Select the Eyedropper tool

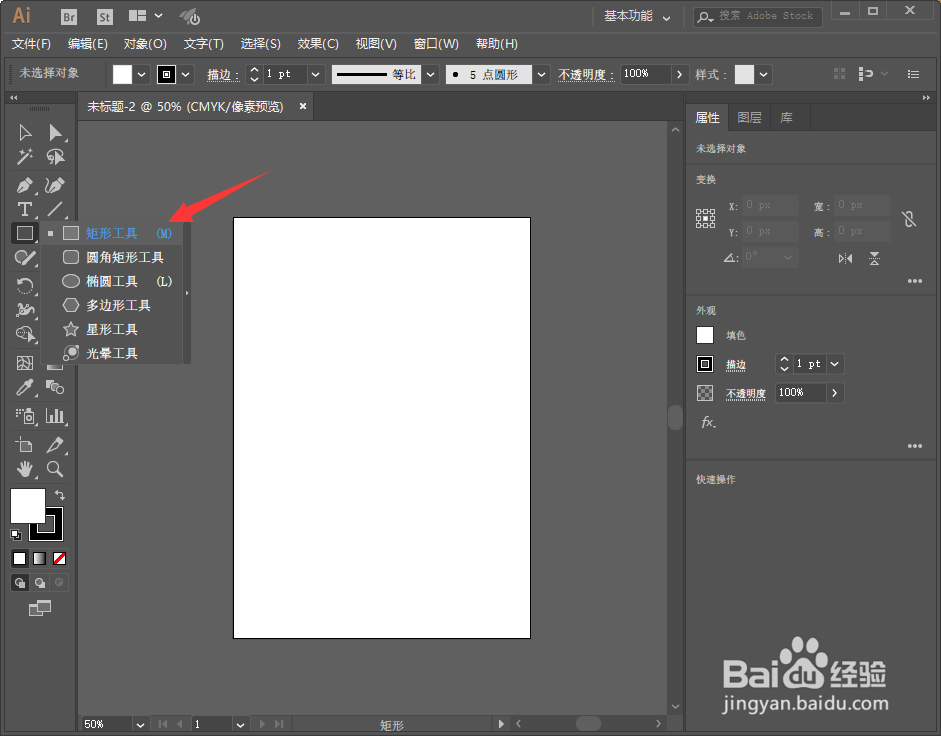(x=25, y=388)
